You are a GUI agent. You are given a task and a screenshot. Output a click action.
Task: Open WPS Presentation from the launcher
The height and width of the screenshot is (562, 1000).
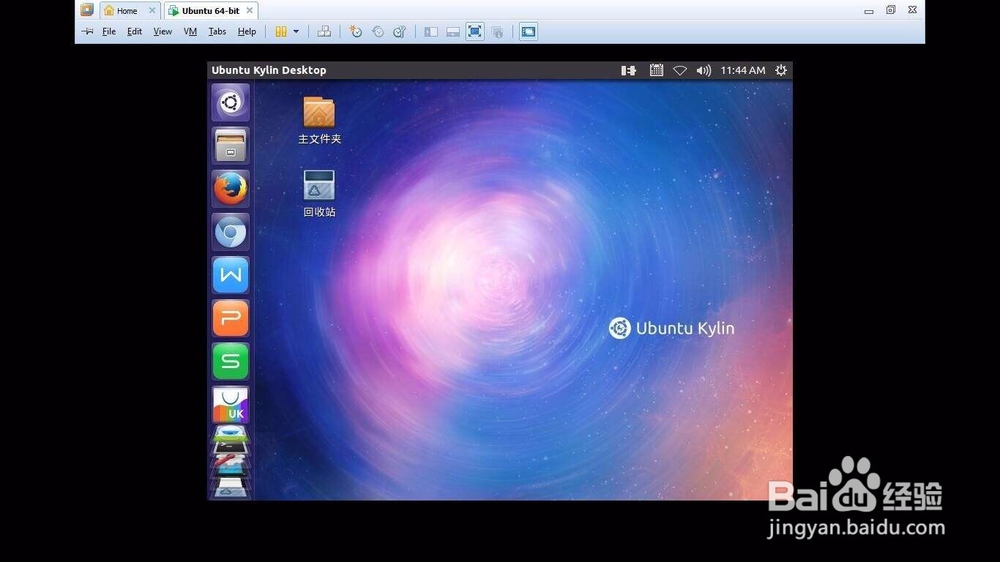coord(230,318)
